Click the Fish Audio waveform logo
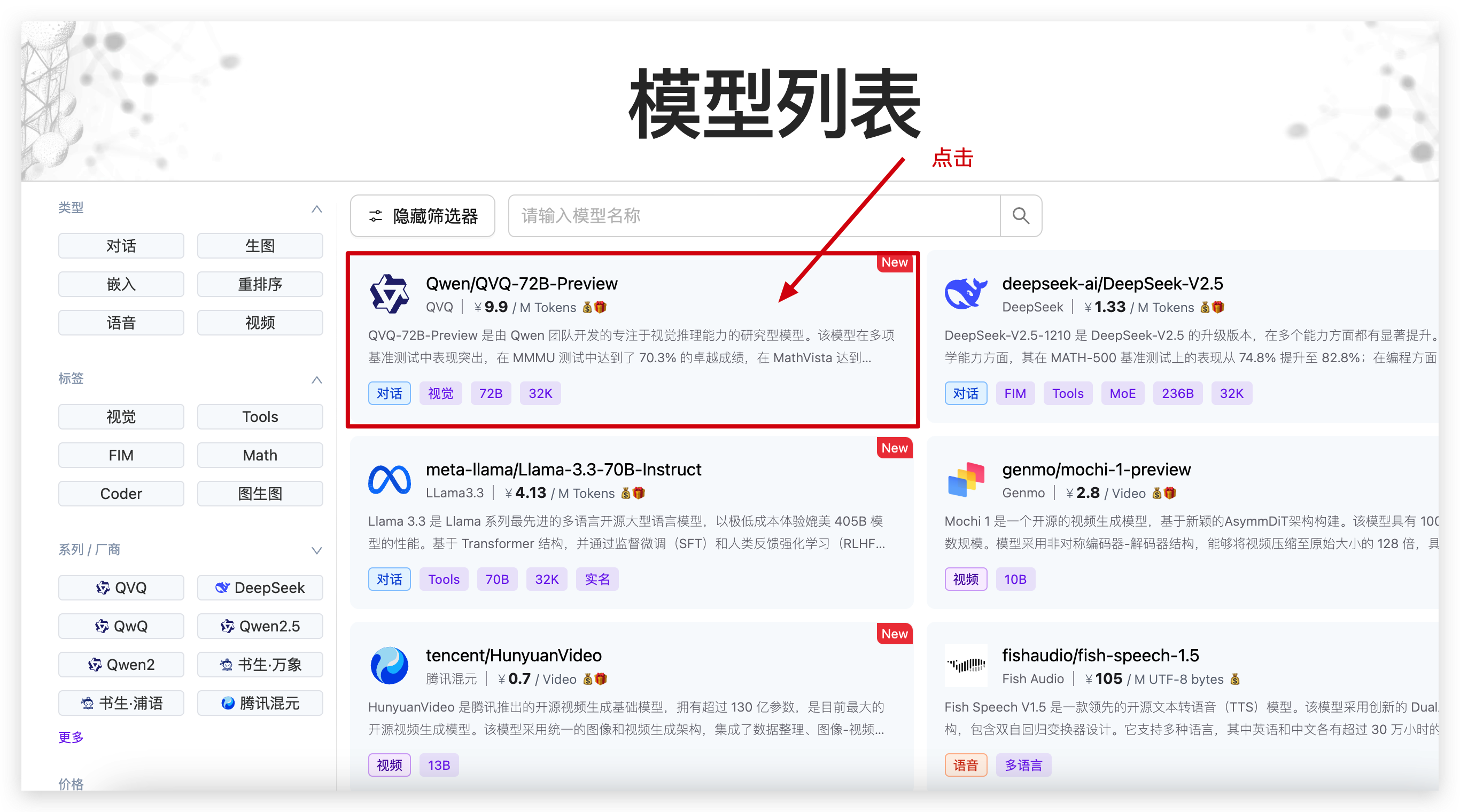This screenshot has height=812, width=1460. 966,665
